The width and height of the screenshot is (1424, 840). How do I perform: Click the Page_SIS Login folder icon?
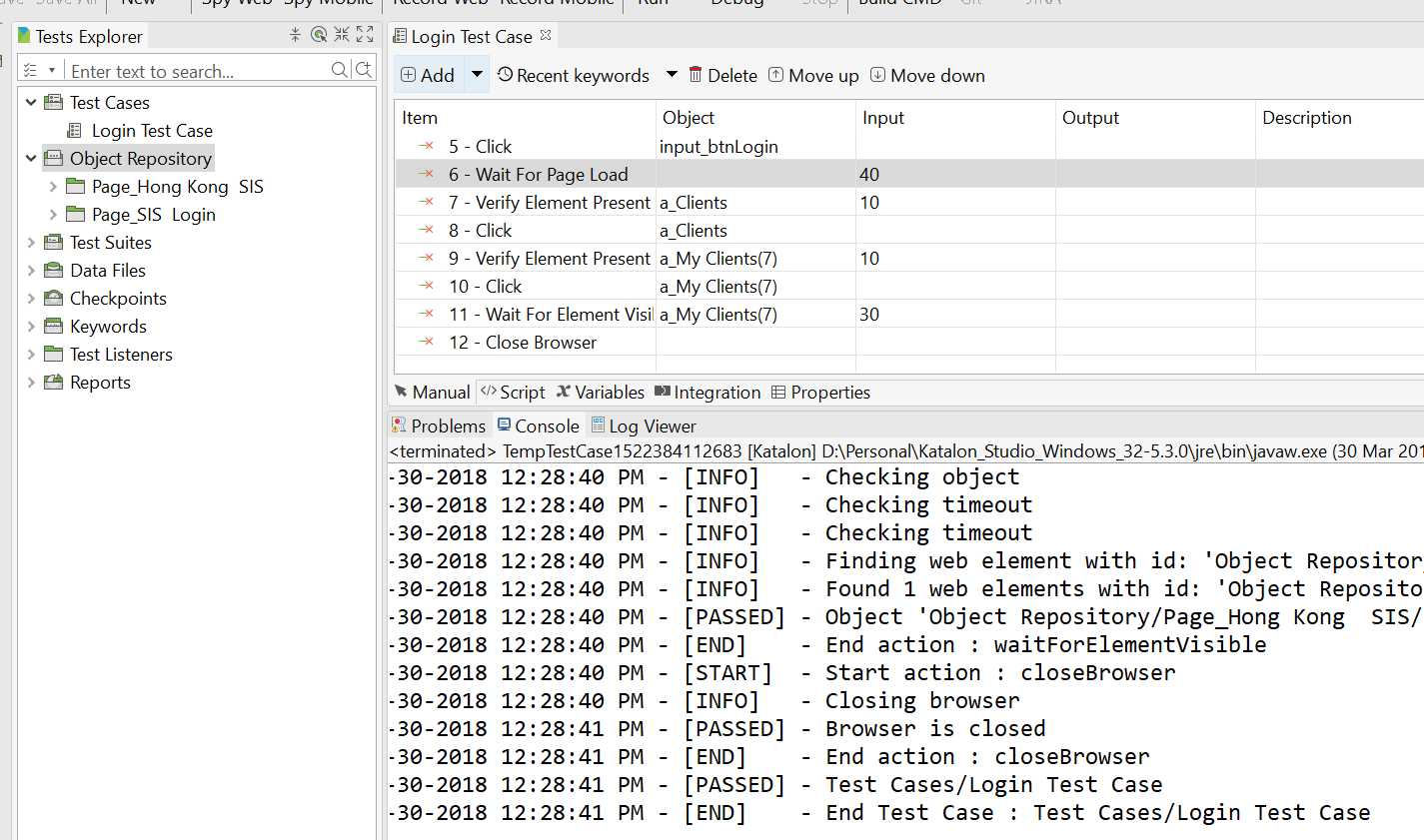coord(75,214)
